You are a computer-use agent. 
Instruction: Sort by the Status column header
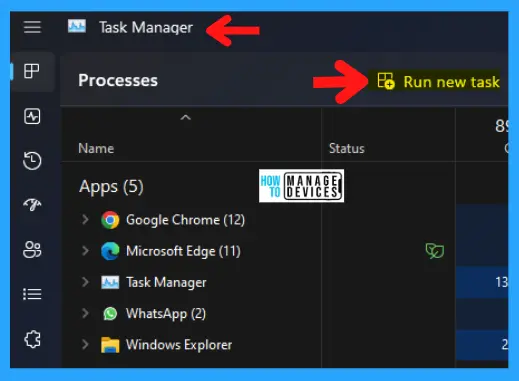point(347,148)
